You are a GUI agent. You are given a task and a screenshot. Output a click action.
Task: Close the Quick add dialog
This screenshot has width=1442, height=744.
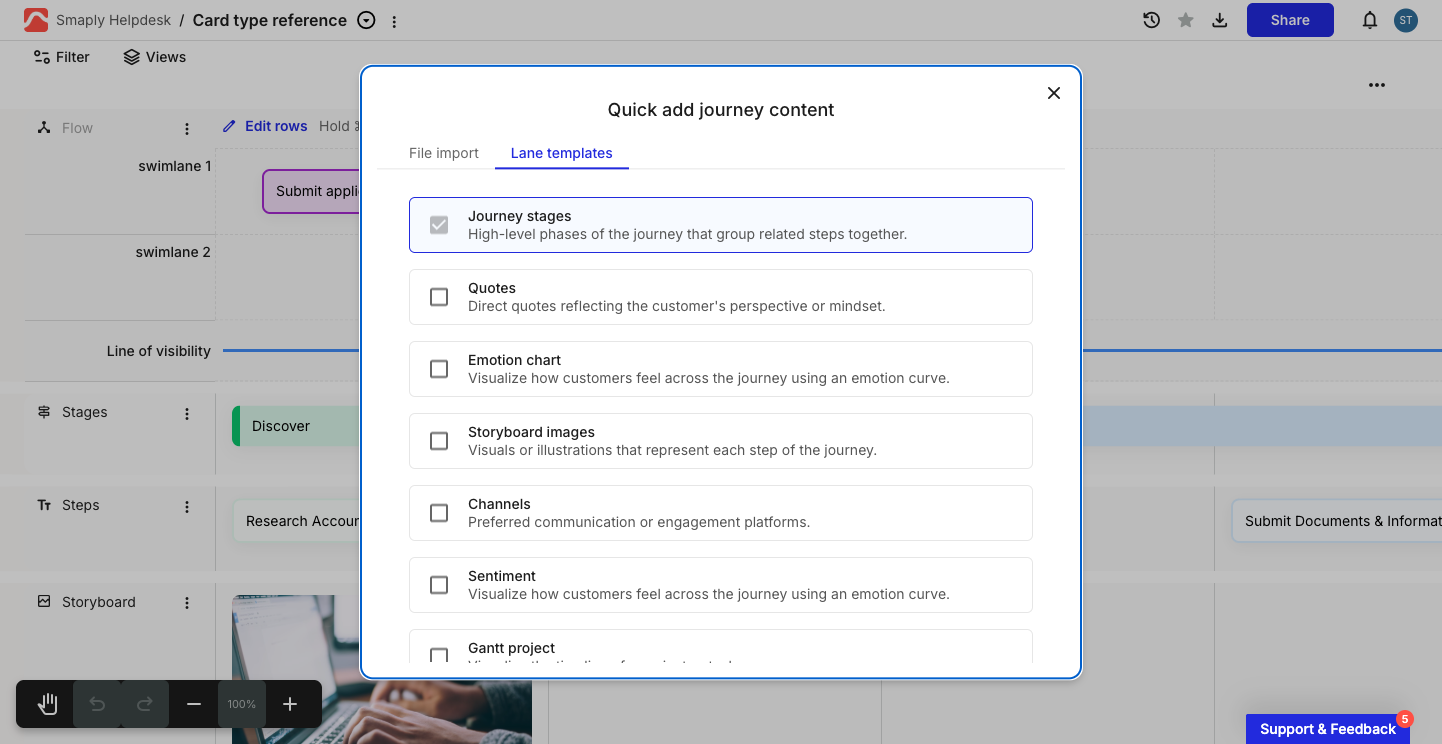(1053, 93)
